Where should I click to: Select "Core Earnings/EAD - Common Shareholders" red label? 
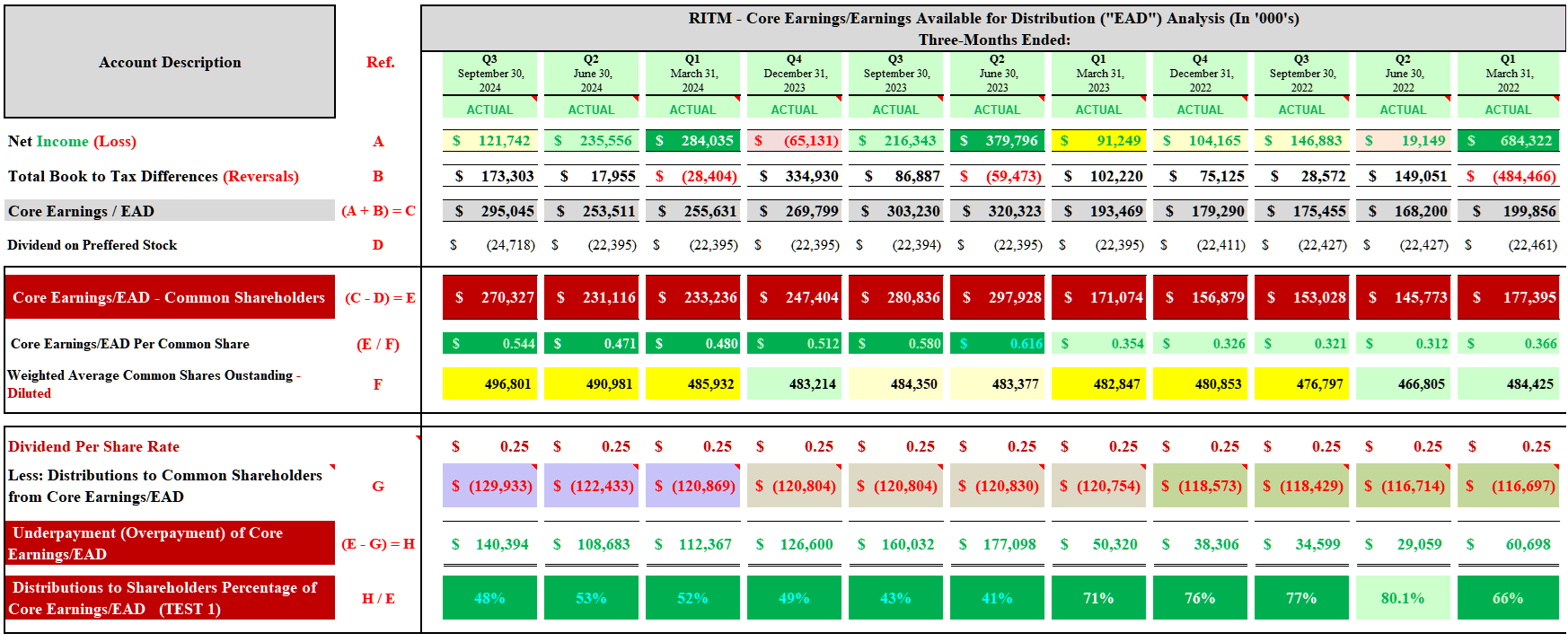[170, 297]
